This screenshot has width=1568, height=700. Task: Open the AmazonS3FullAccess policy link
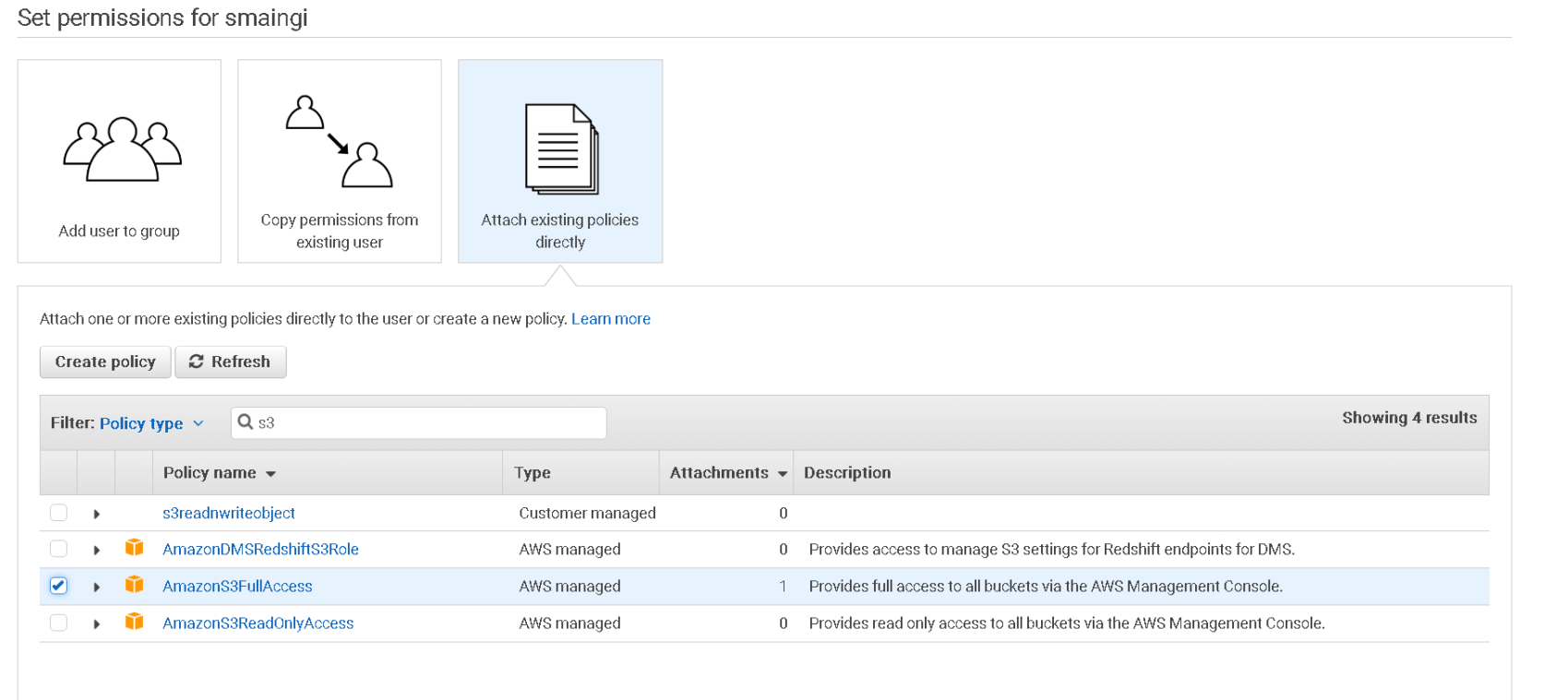[x=237, y=586]
